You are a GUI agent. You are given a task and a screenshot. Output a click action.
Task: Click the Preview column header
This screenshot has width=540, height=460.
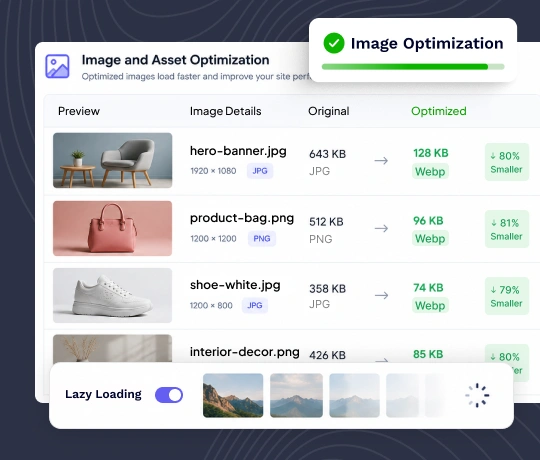[x=79, y=111]
